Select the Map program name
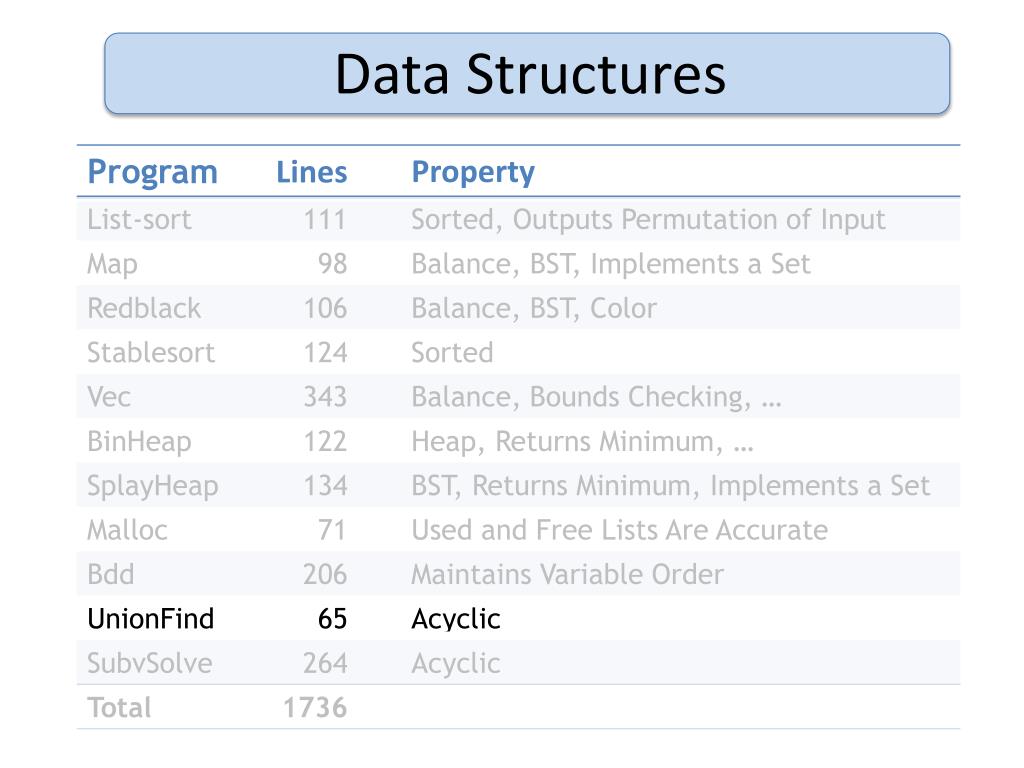 point(112,264)
